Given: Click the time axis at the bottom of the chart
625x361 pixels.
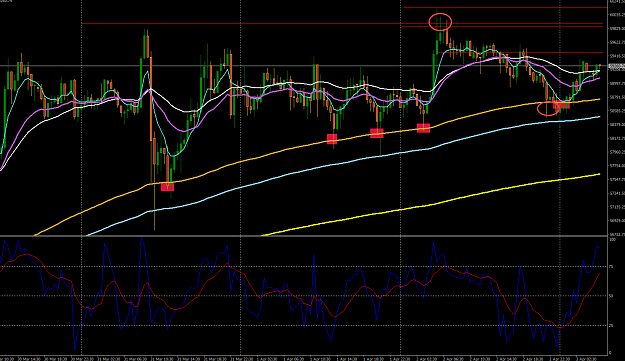Looking at the screenshot, I should tap(304, 359).
